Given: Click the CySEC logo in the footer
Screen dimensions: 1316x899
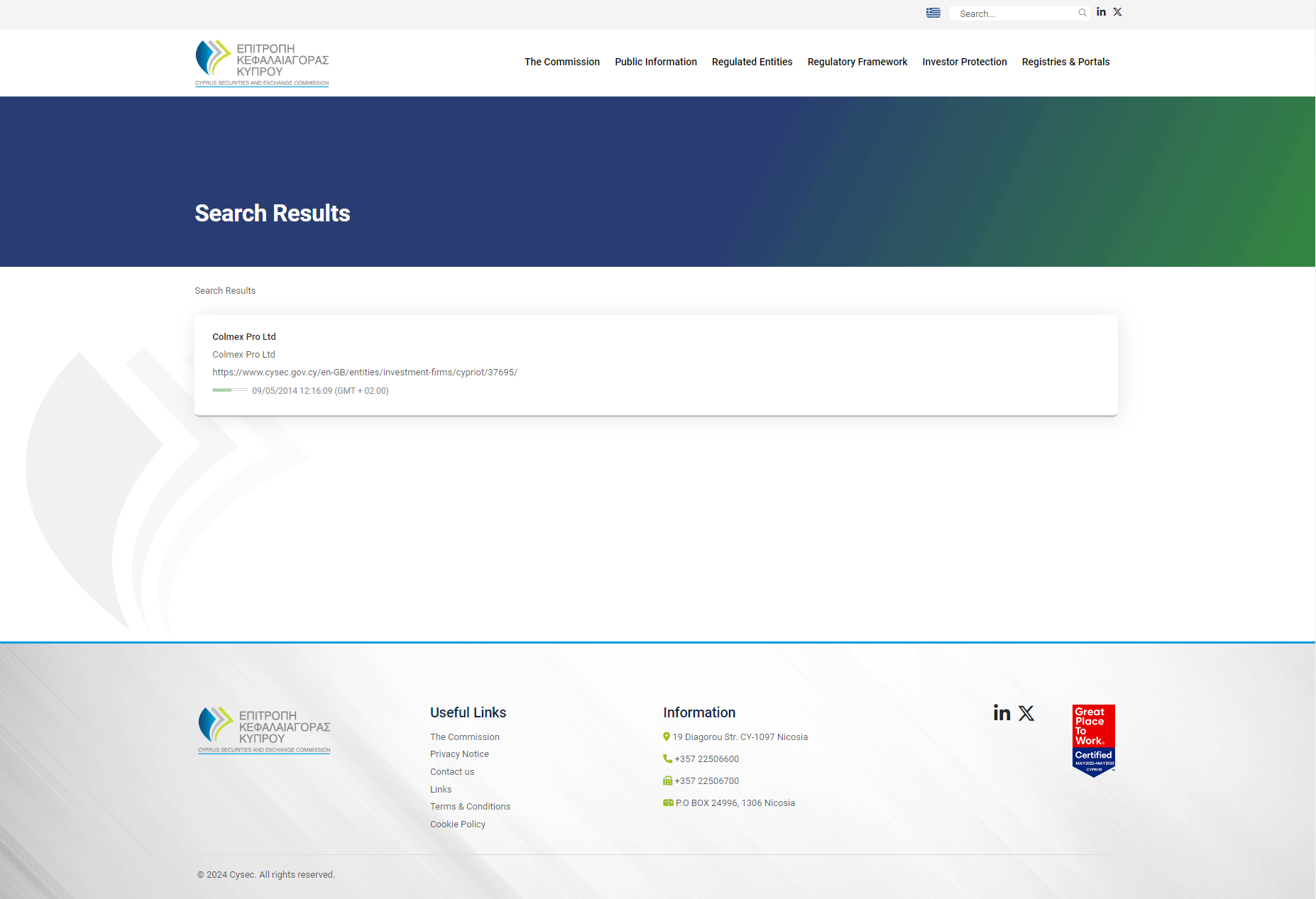Looking at the screenshot, I should pos(264,730).
